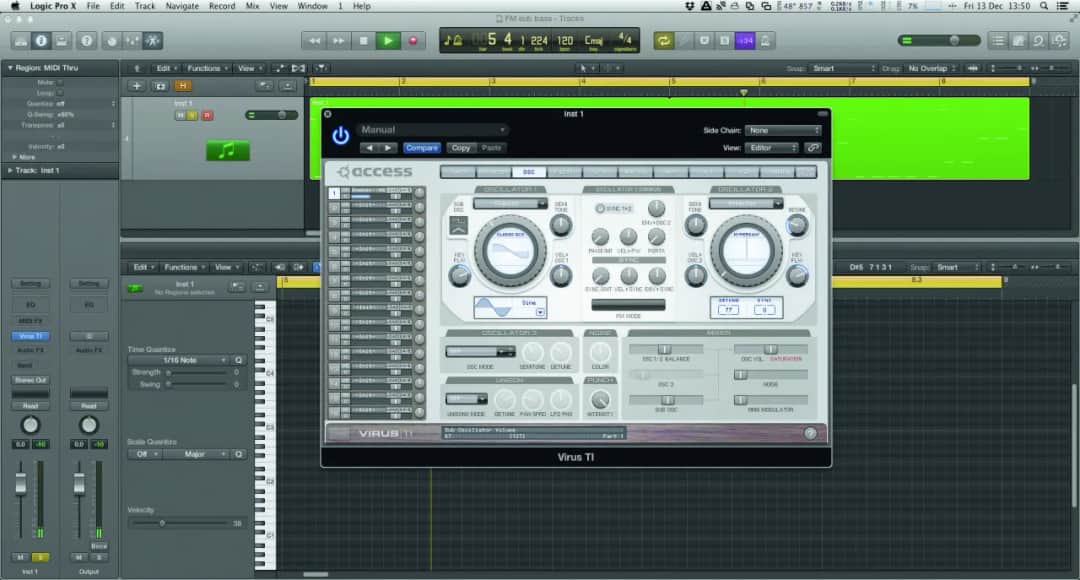Open the Inspector with the info icon
The height and width of the screenshot is (580, 1080).
point(41,40)
